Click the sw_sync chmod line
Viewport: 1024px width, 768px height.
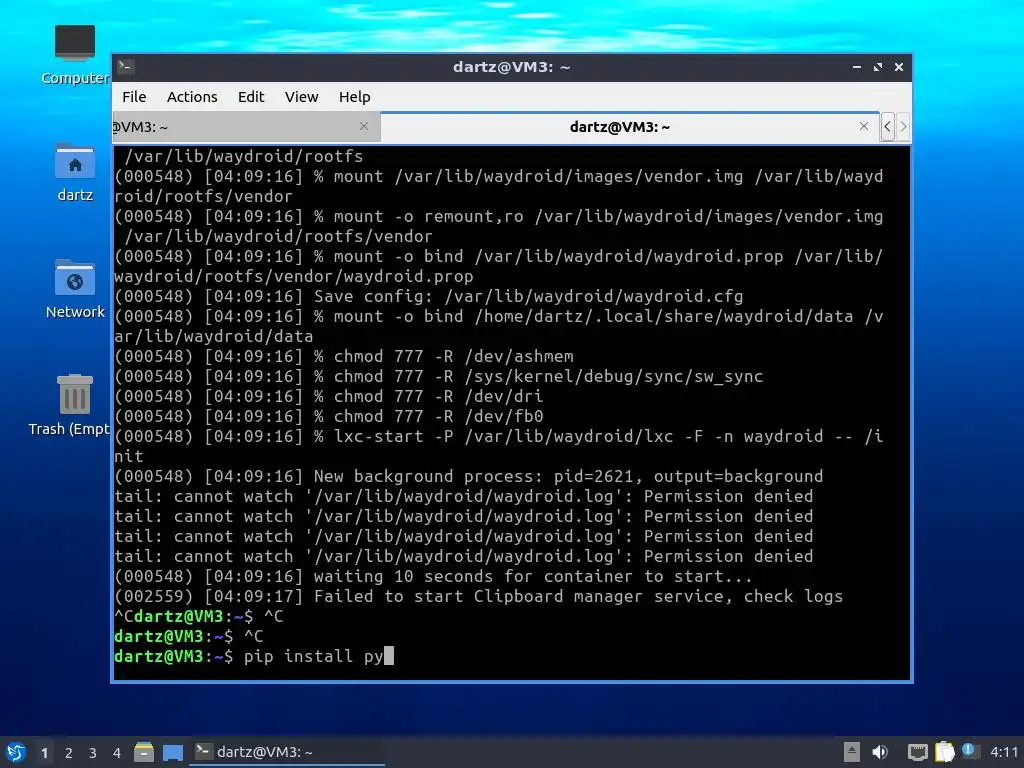coord(439,376)
